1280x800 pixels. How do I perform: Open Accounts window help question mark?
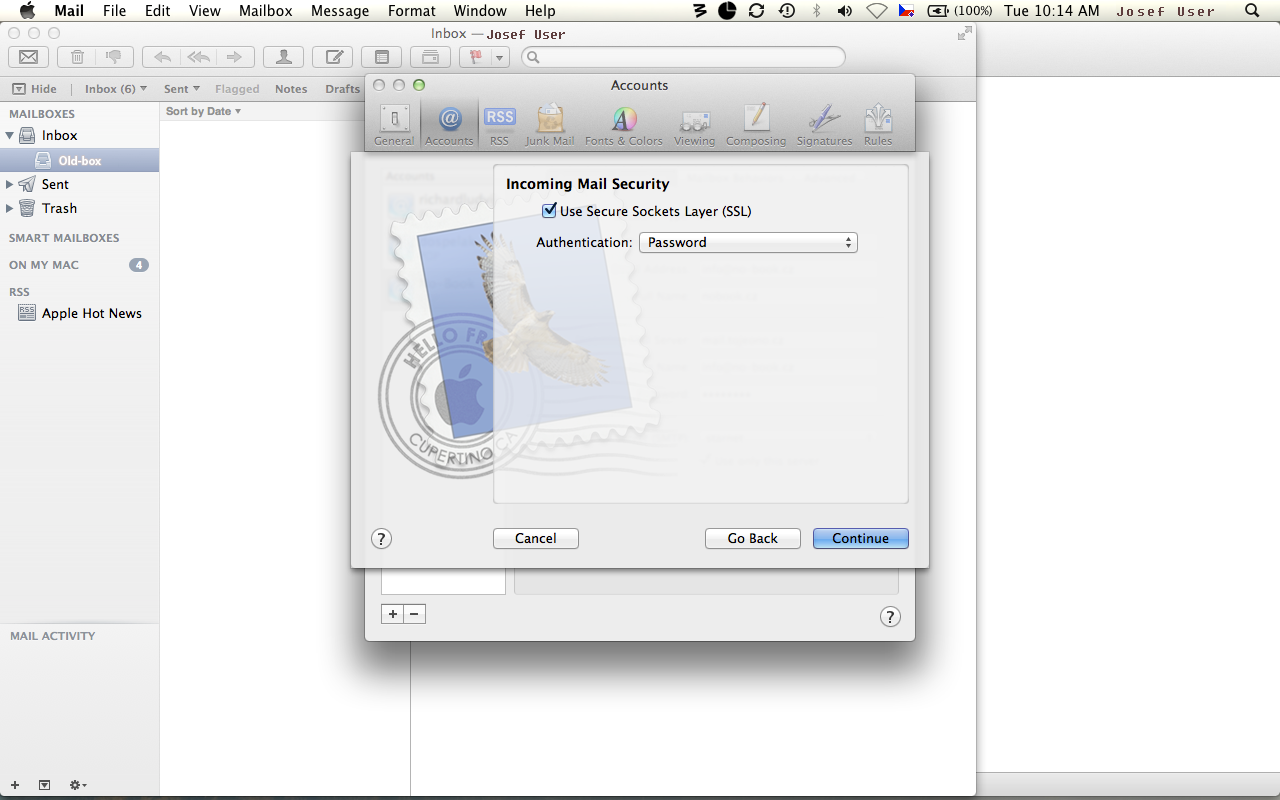[890, 617]
